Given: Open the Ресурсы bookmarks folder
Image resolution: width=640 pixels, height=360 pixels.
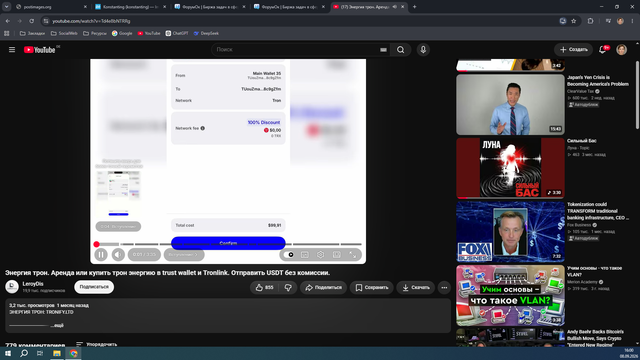Looking at the screenshot, I should [x=95, y=33].
